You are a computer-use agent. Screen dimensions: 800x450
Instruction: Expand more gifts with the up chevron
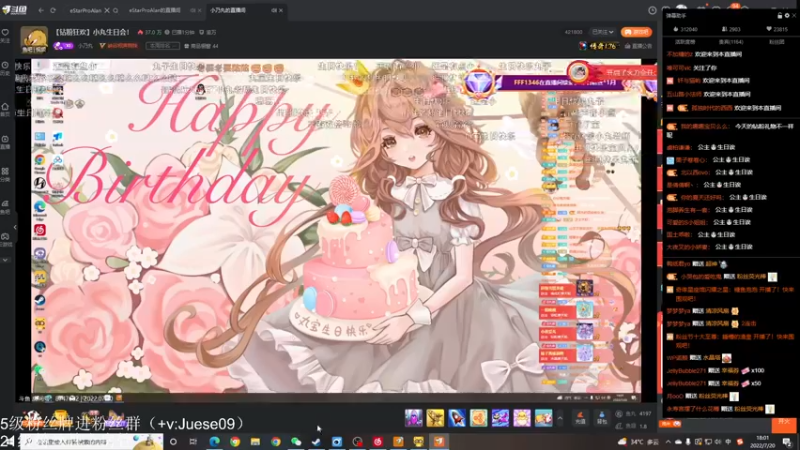click(560, 418)
